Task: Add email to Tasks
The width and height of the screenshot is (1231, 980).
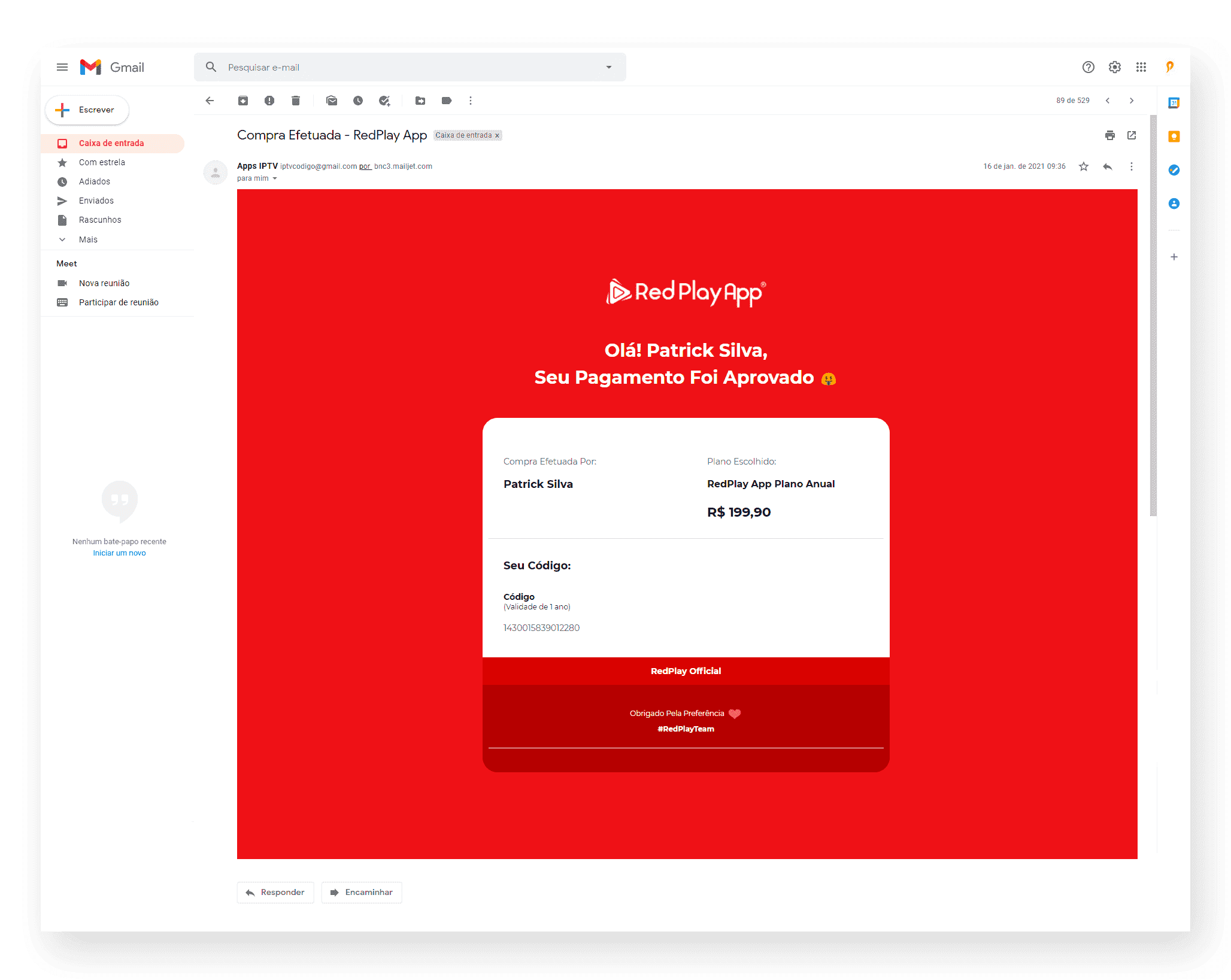Action: [x=384, y=101]
